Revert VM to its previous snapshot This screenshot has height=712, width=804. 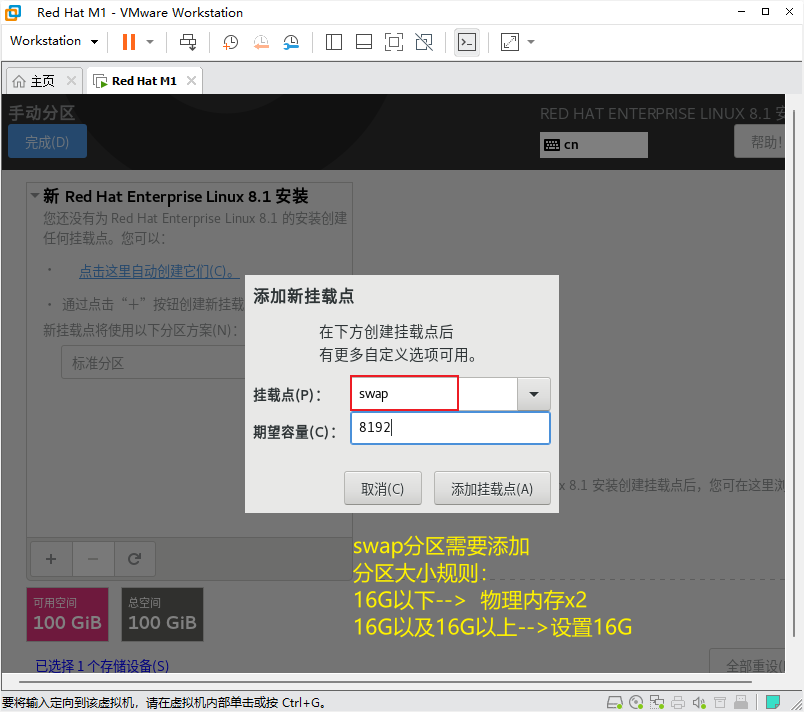[261, 42]
